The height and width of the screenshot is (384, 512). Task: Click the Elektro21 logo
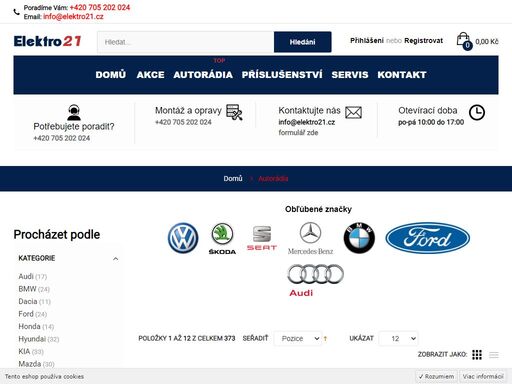tap(48, 41)
